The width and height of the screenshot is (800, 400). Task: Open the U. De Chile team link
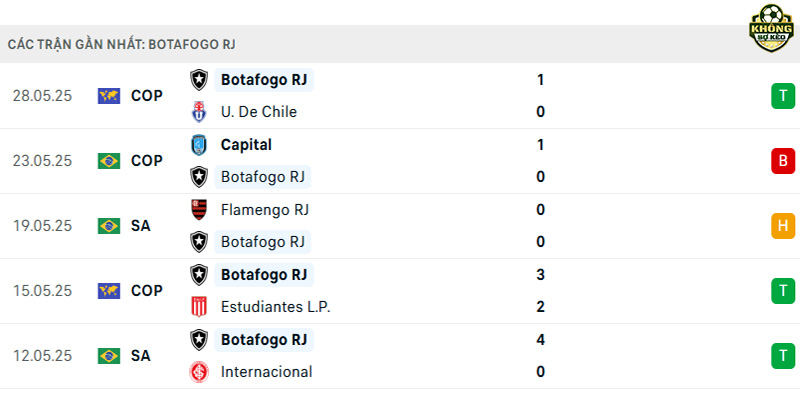point(259,112)
